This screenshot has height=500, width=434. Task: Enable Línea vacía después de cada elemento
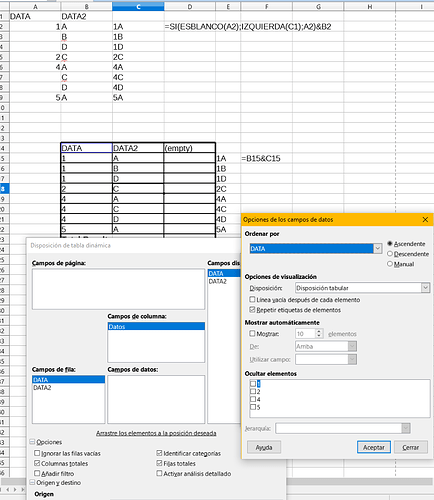pos(252,299)
